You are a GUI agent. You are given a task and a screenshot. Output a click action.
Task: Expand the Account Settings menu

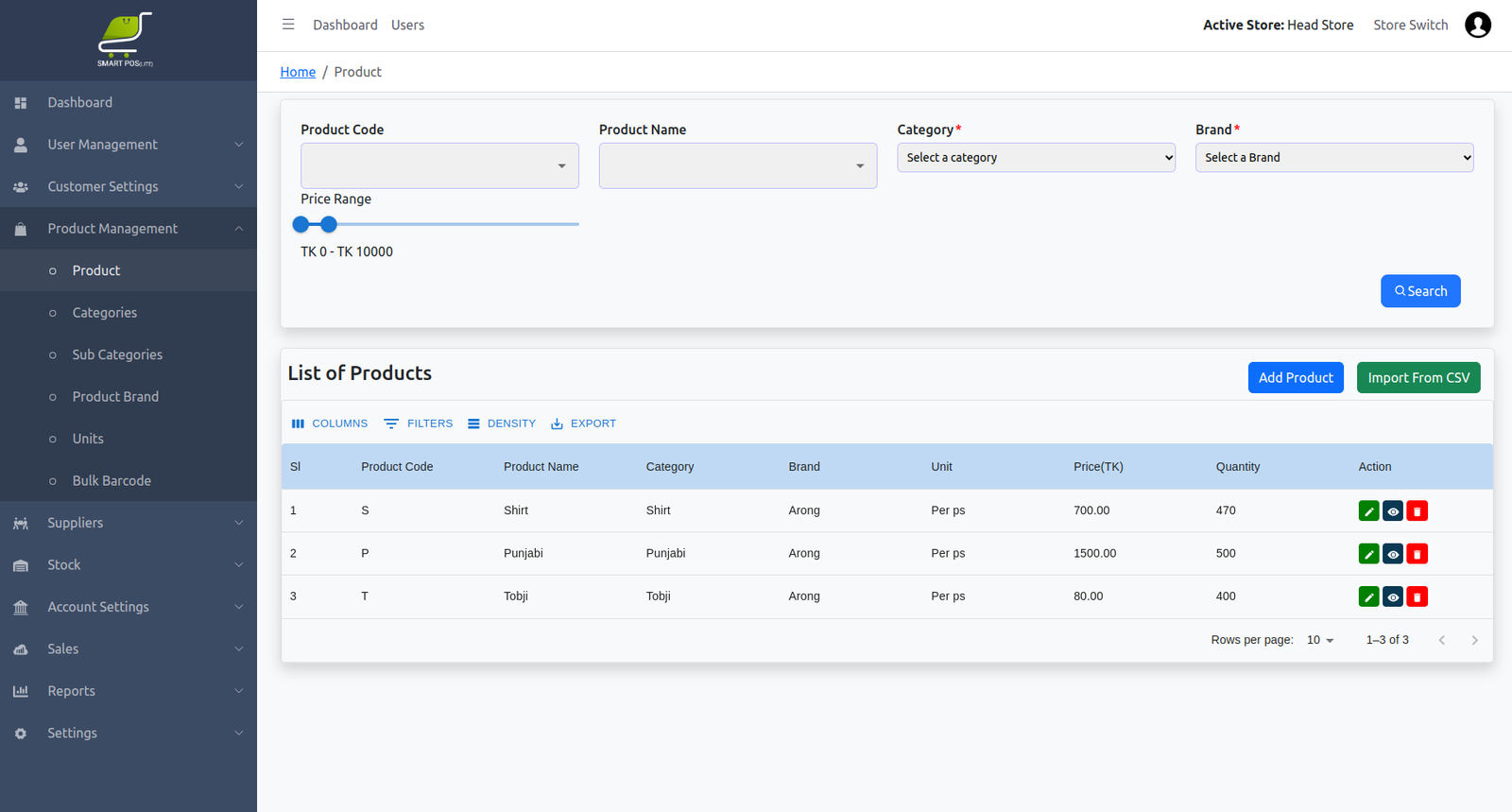(129, 607)
